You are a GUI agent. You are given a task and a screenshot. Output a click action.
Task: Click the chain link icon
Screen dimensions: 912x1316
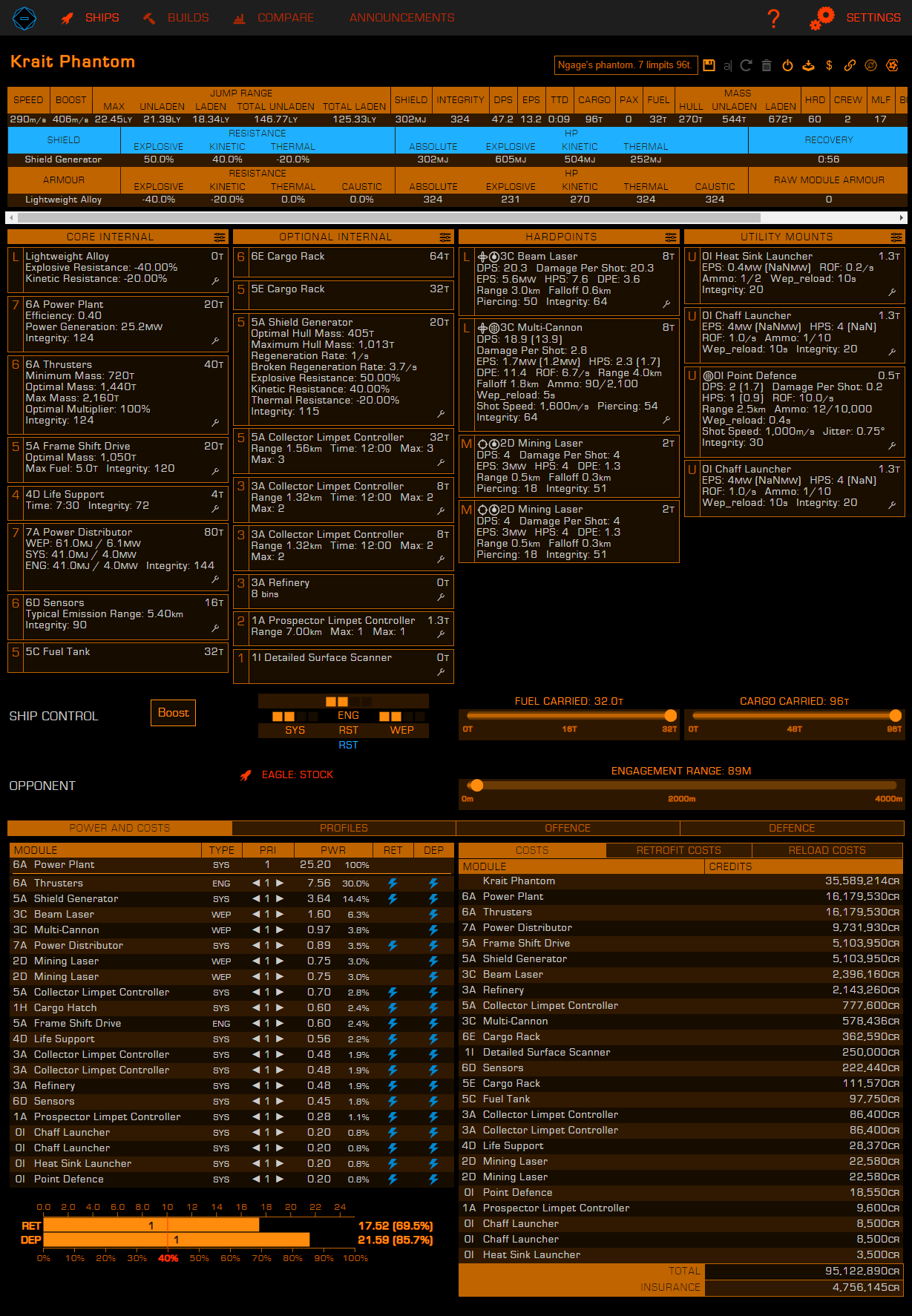tap(850, 65)
